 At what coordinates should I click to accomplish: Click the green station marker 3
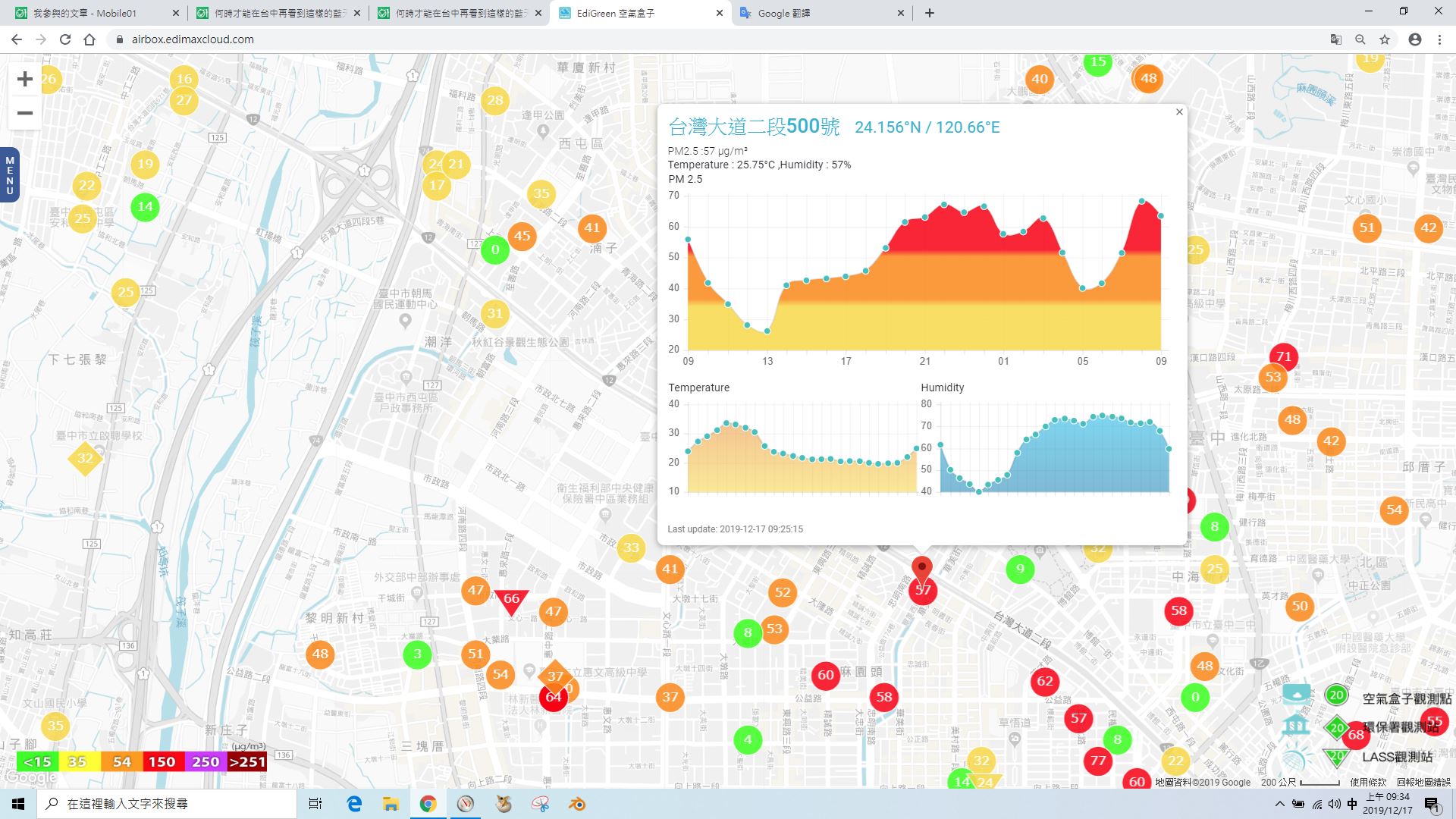point(417,654)
